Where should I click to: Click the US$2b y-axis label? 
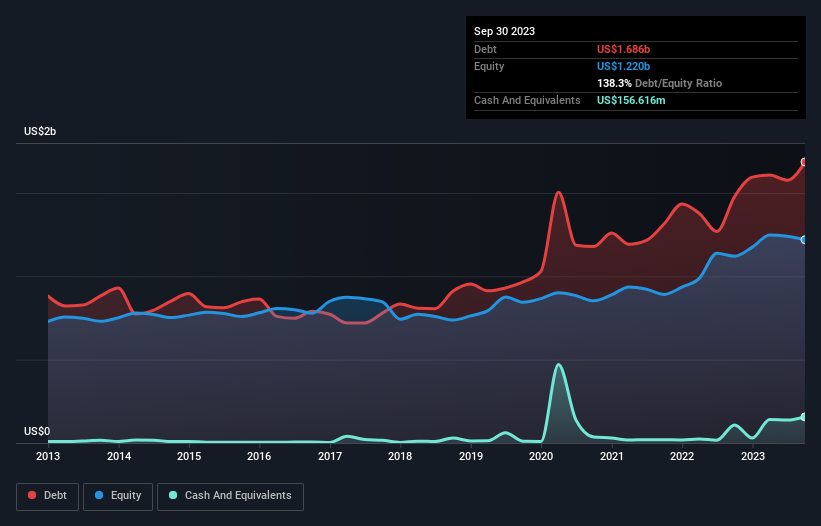40,131
